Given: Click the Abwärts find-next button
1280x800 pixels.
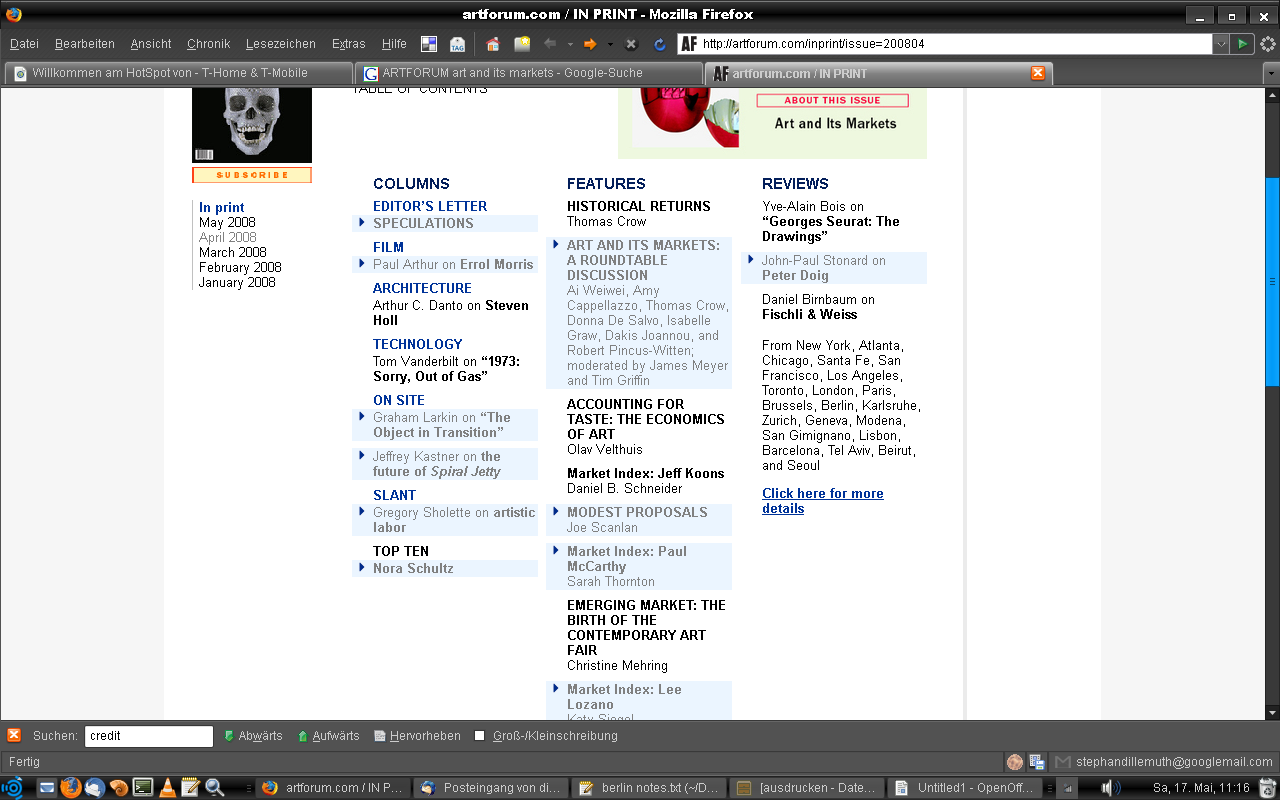Looking at the screenshot, I should [x=252, y=736].
